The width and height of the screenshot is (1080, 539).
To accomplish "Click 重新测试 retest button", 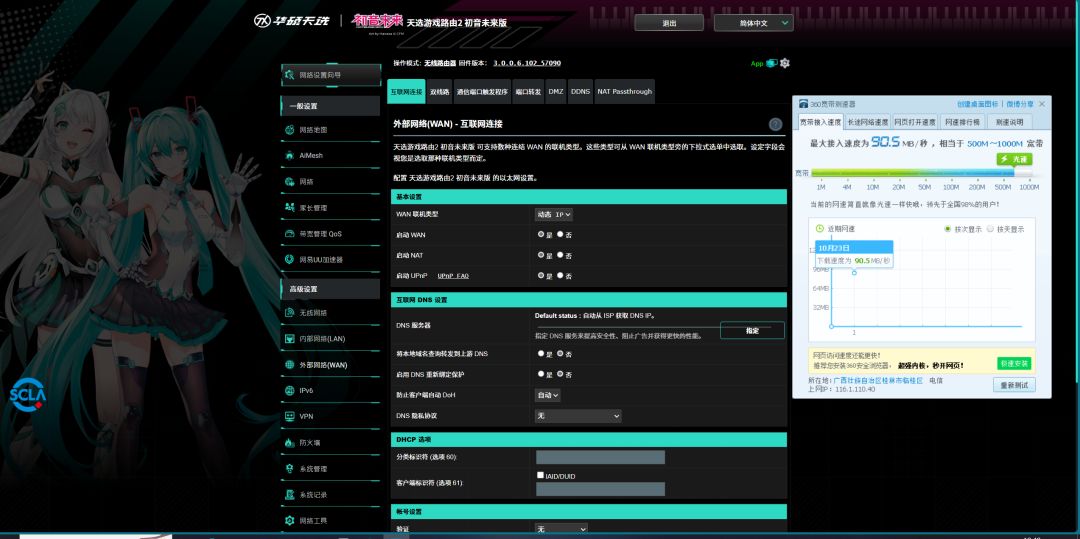I will click(x=1014, y=385).
